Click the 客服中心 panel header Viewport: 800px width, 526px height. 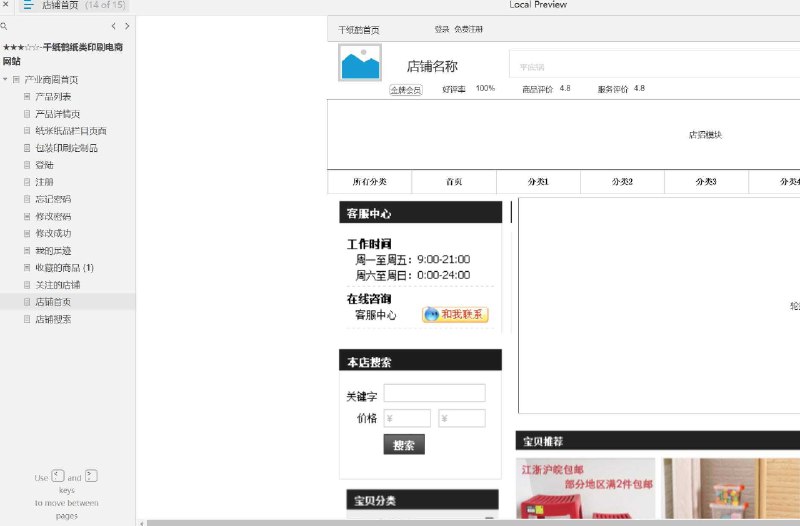420,212
